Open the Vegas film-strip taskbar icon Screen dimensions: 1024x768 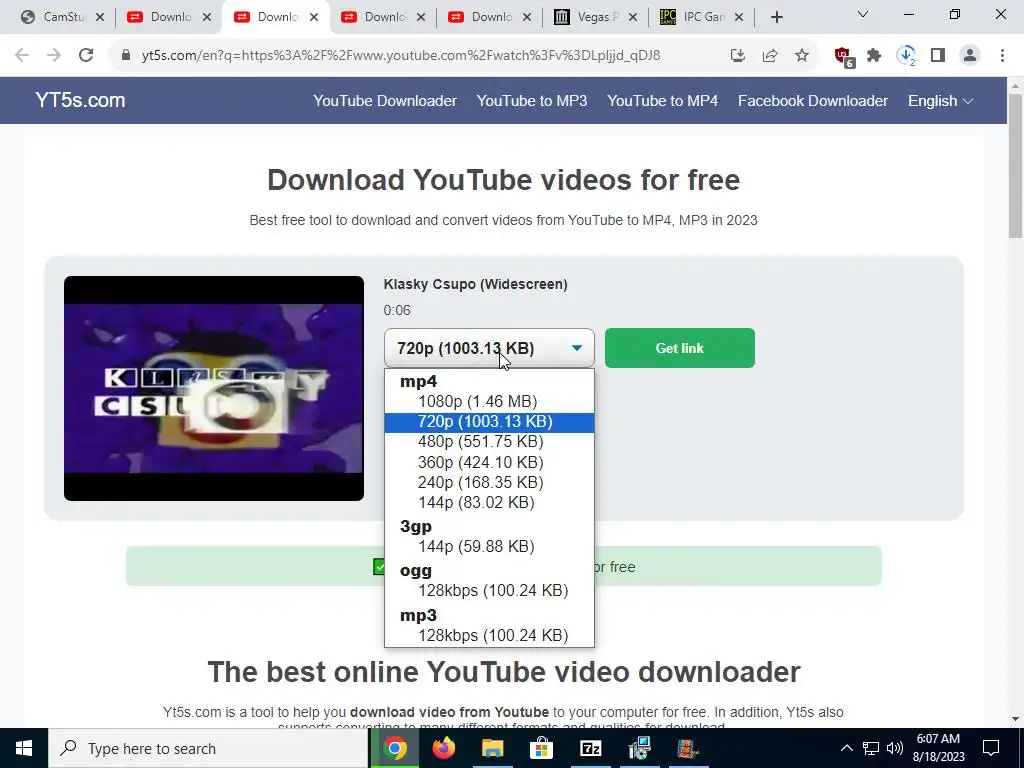688,748
